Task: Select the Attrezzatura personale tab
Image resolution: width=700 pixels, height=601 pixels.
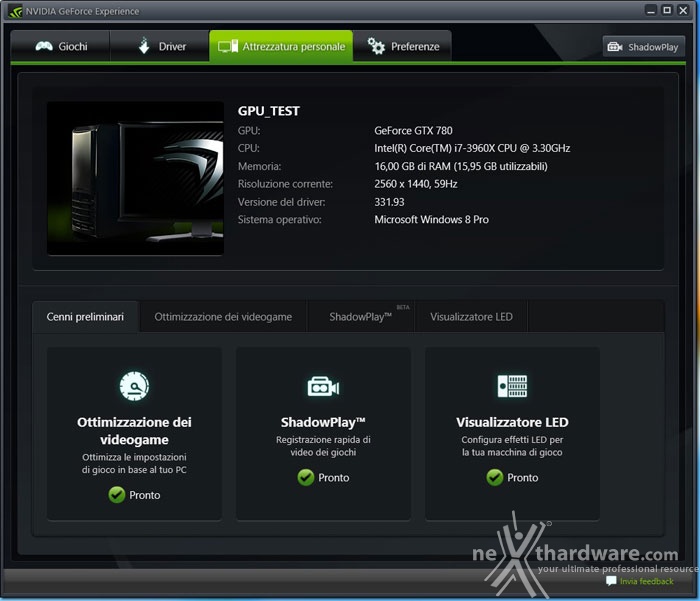Action: pyautogui.click(x=281, y=46)
